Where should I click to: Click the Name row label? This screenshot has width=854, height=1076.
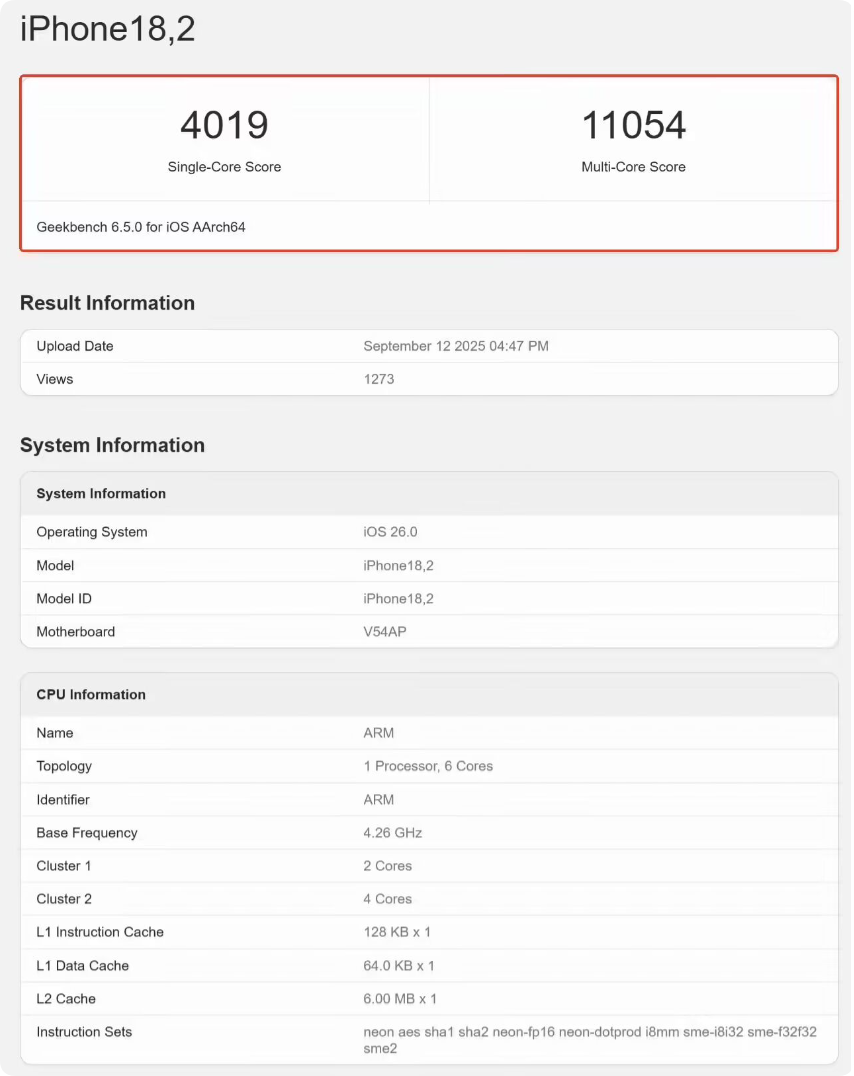pyautogui.click(x=55, y=733)
